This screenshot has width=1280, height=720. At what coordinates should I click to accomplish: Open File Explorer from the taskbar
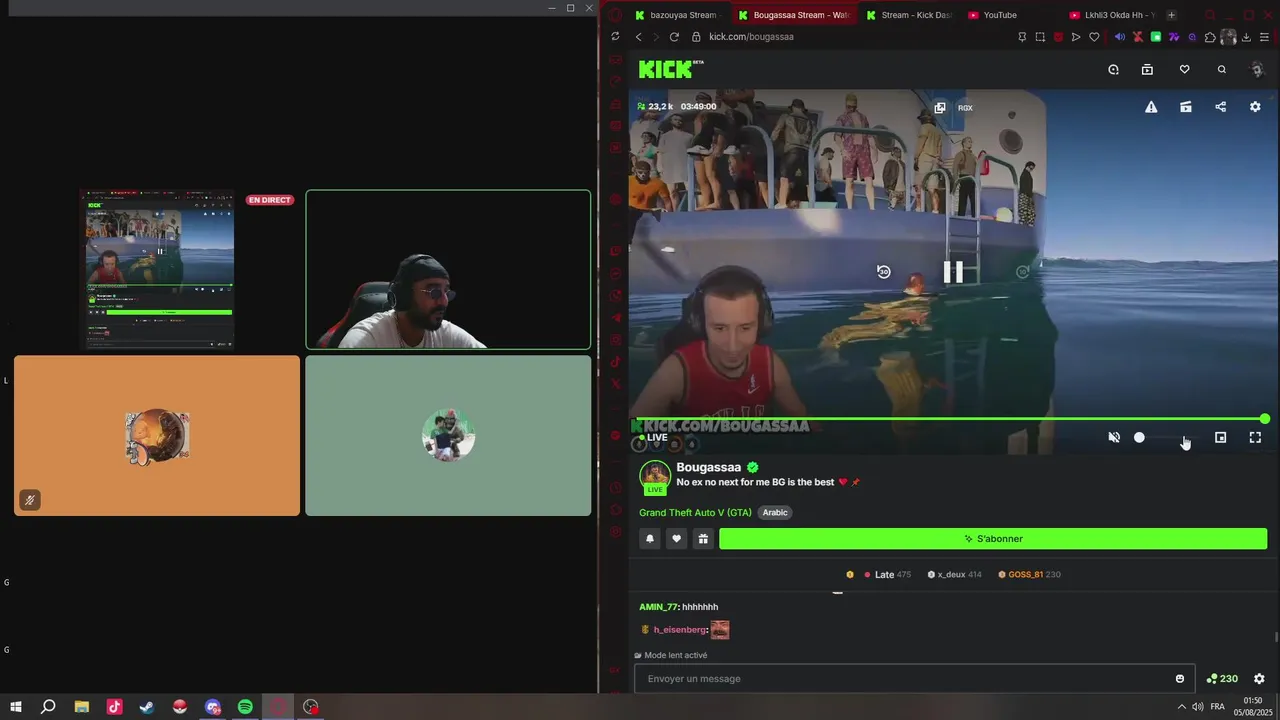pyautogui.click(x=82, y=707)
